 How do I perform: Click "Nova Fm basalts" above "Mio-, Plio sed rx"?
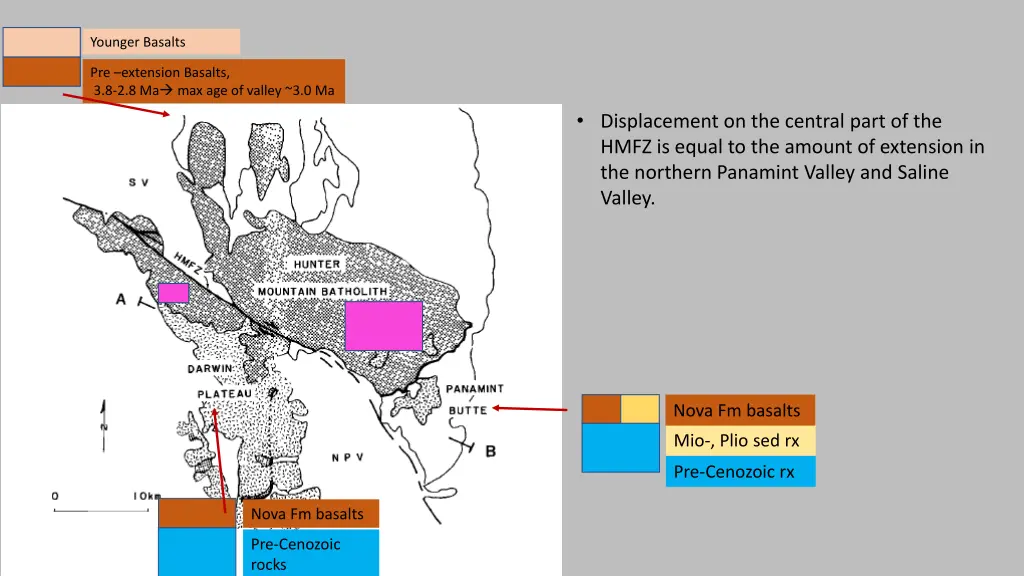[740, 410]
